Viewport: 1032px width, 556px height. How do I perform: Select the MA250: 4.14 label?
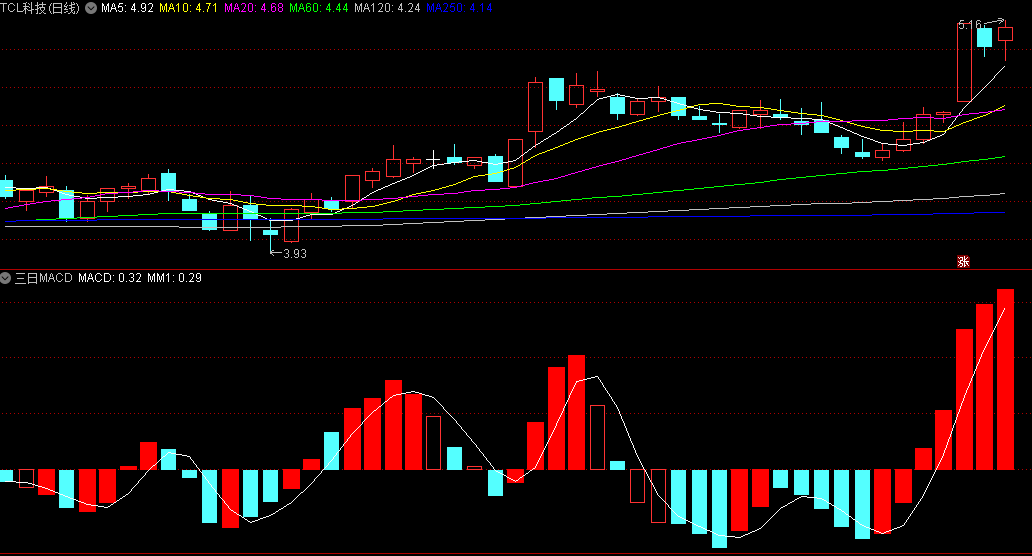pos(459,8)
